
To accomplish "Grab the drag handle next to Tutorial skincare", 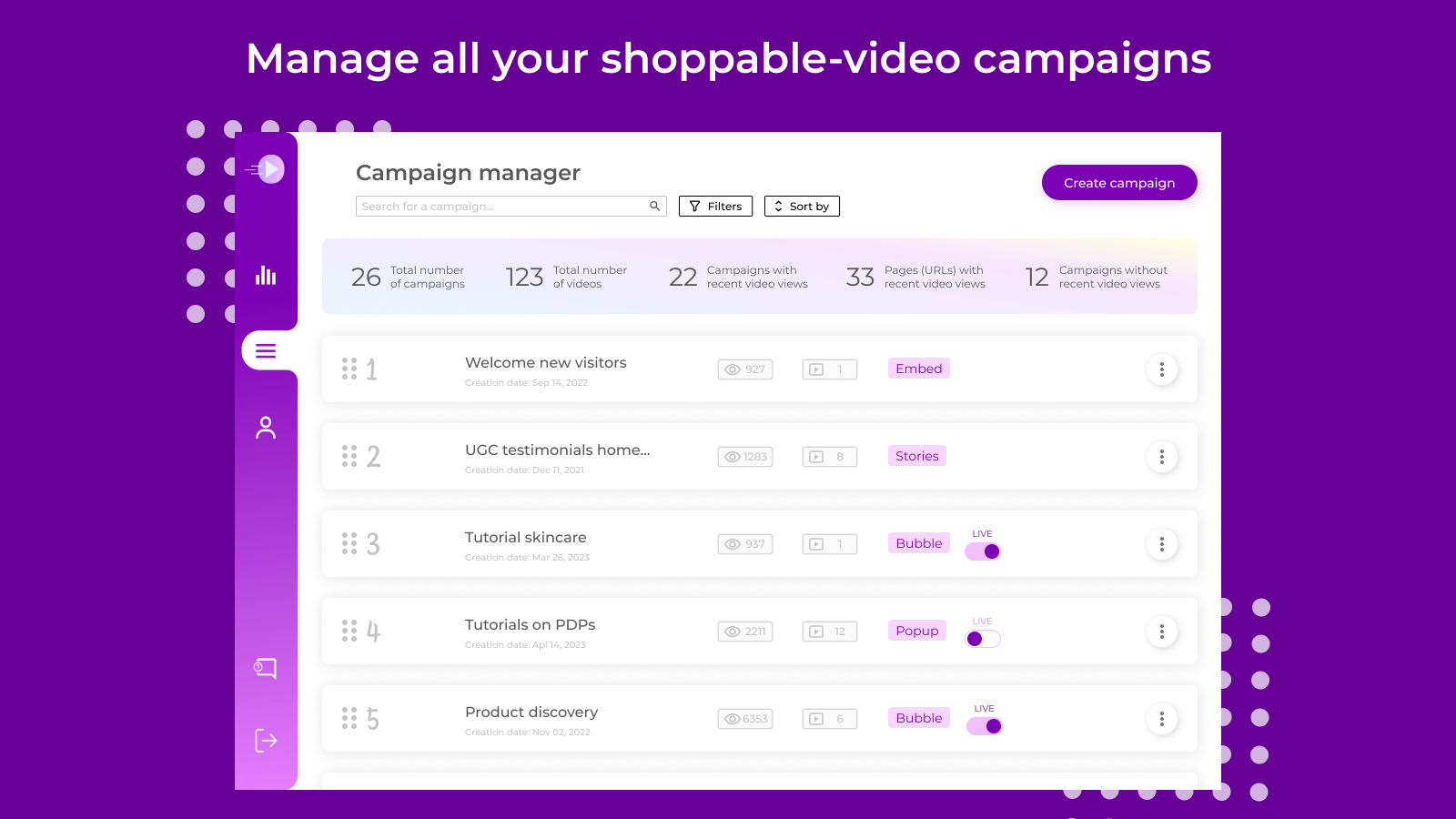I will [x=349, y=543].
